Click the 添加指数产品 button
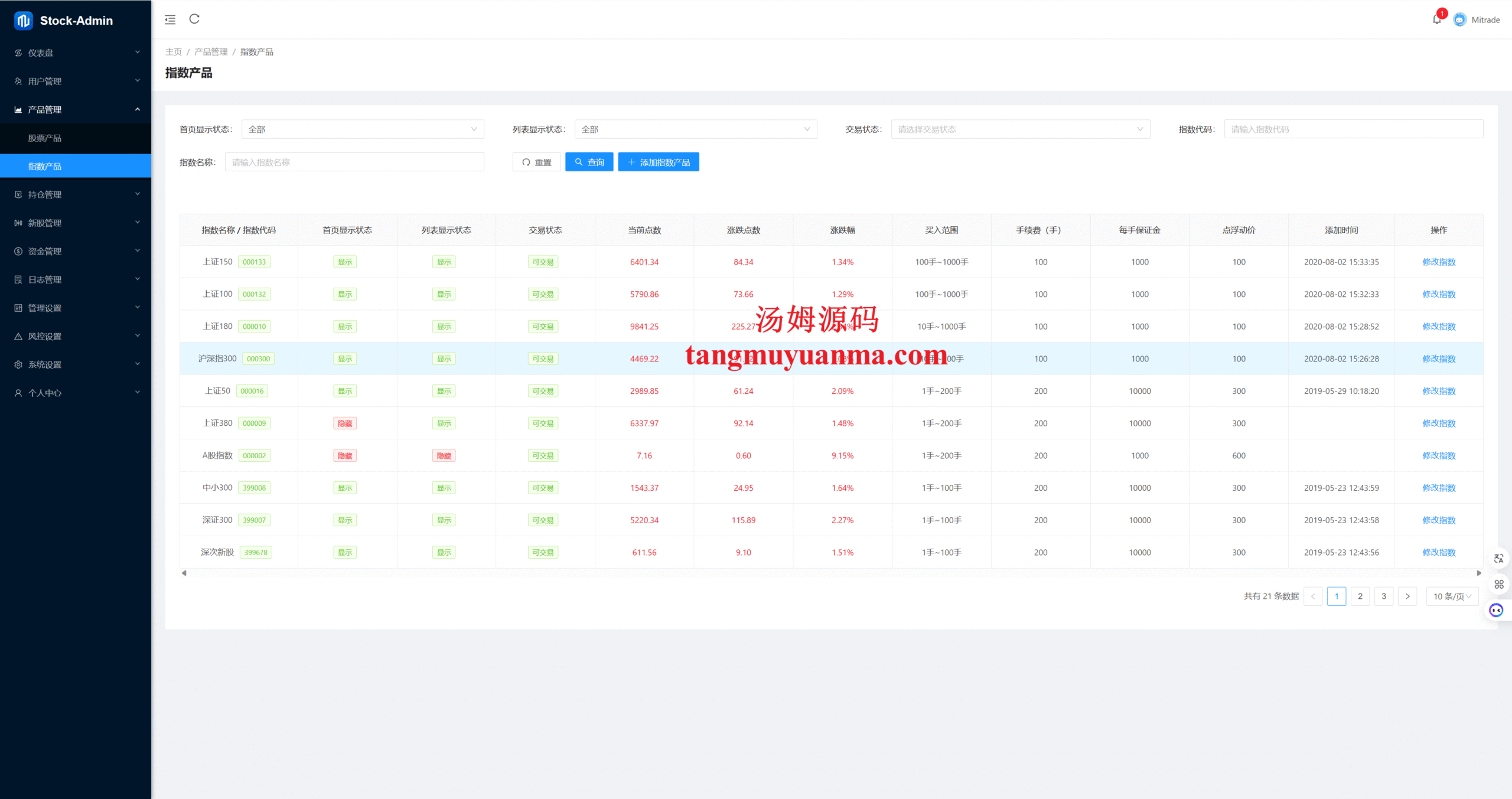This screenshot has width=1512, height=799. [658, 162]
